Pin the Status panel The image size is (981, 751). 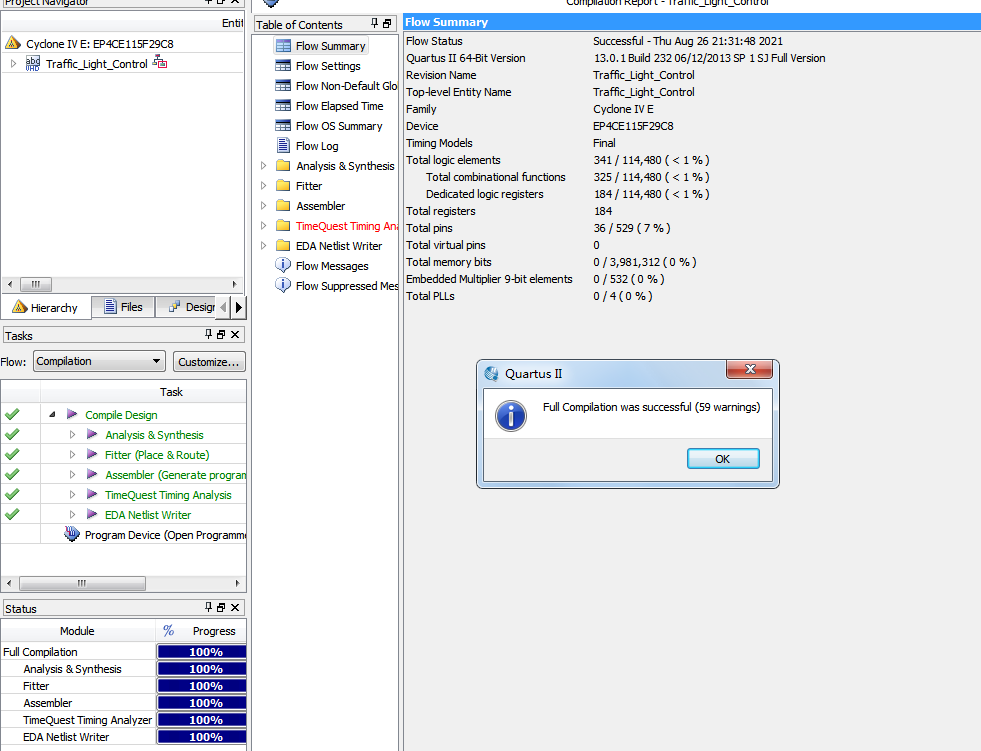click(x=208, y=607)
